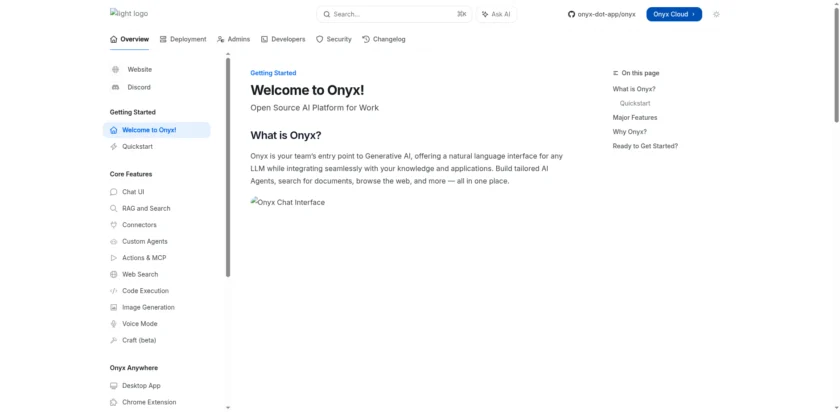Click the light logo image in header
Viewport: 840px width, 412px height.
[129, 13]
